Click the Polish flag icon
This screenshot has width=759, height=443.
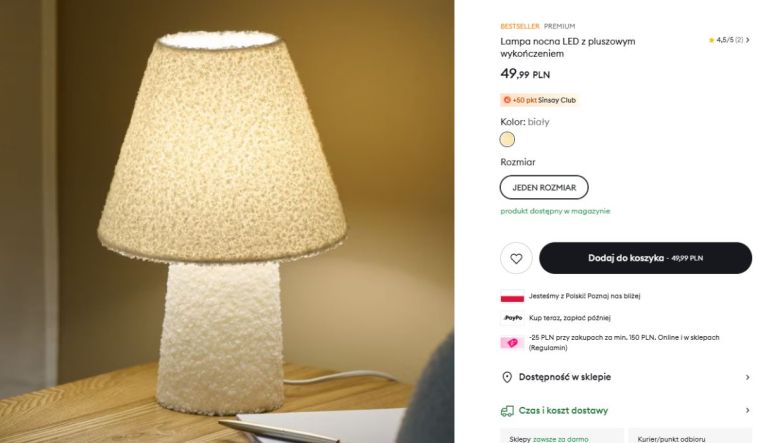coord(512,296)
